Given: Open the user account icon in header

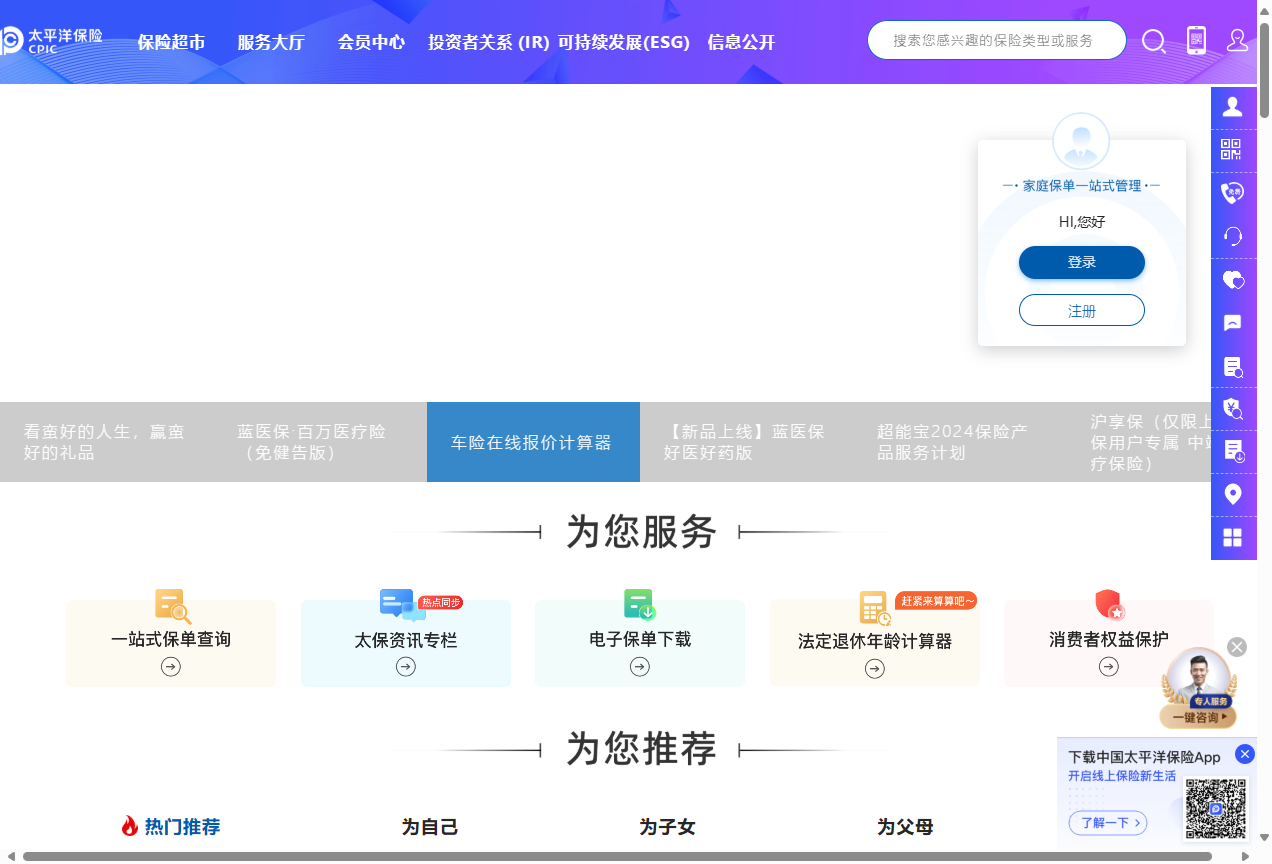Looking at the screenshot, I should click(1238, 41).
